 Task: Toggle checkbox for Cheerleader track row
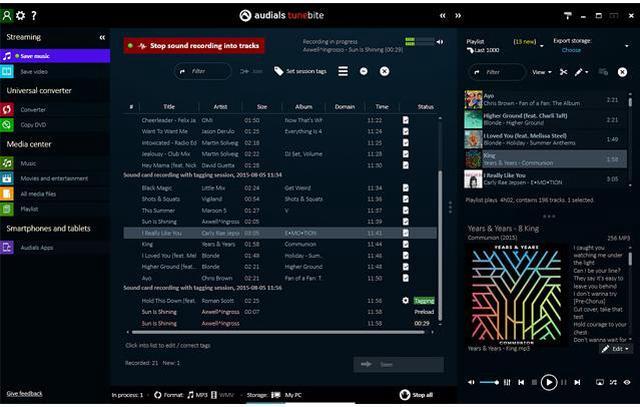(x=406, y=120)
